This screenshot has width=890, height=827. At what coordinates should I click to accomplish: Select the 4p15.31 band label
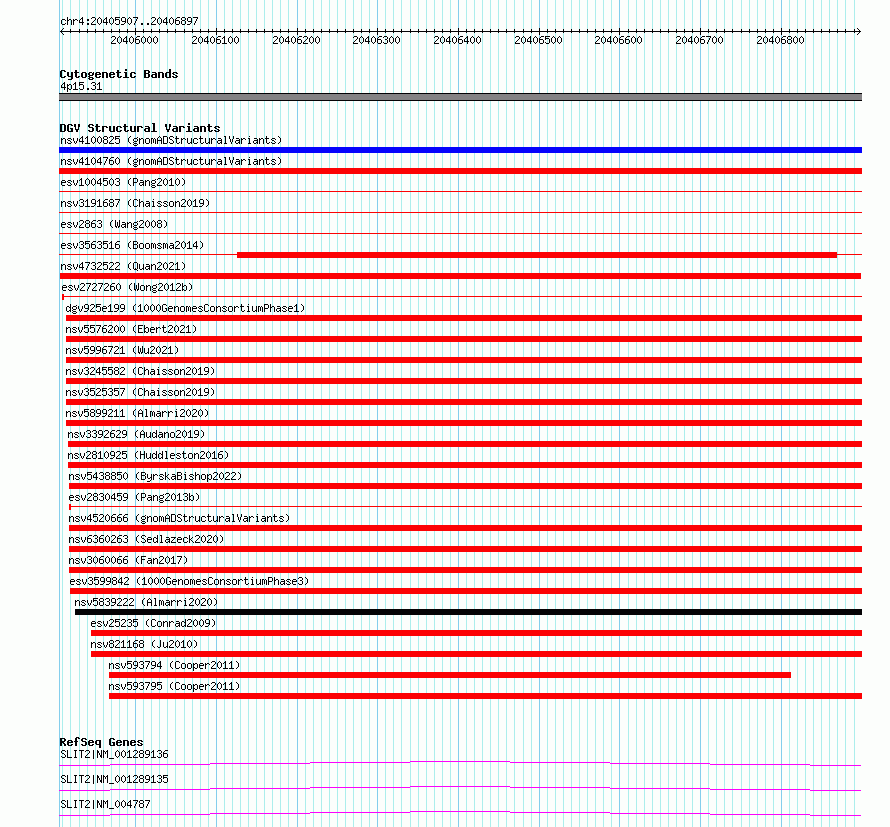pyautogui.click(x=81, y=86)
